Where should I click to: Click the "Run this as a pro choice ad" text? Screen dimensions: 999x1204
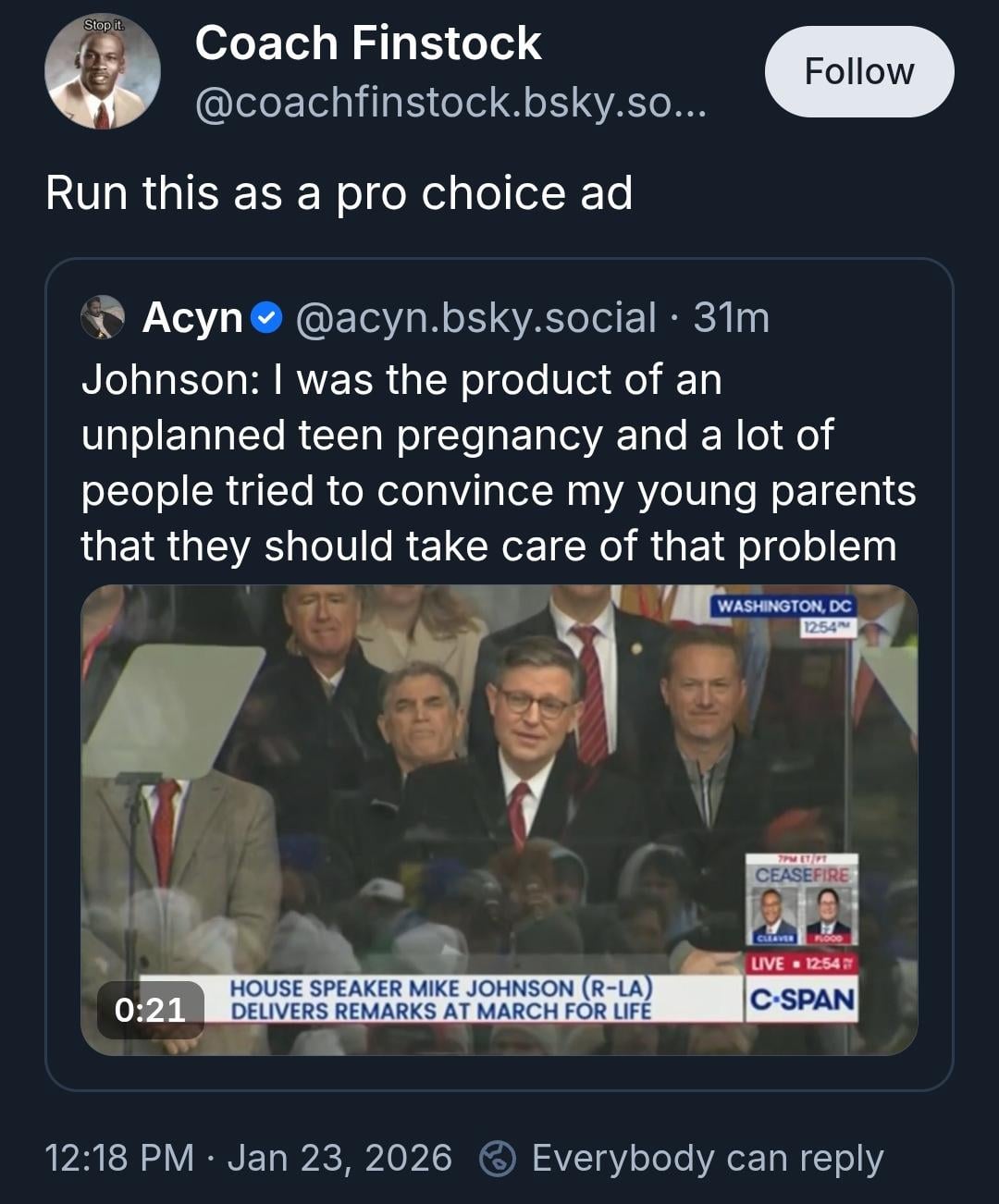[339, 193]
